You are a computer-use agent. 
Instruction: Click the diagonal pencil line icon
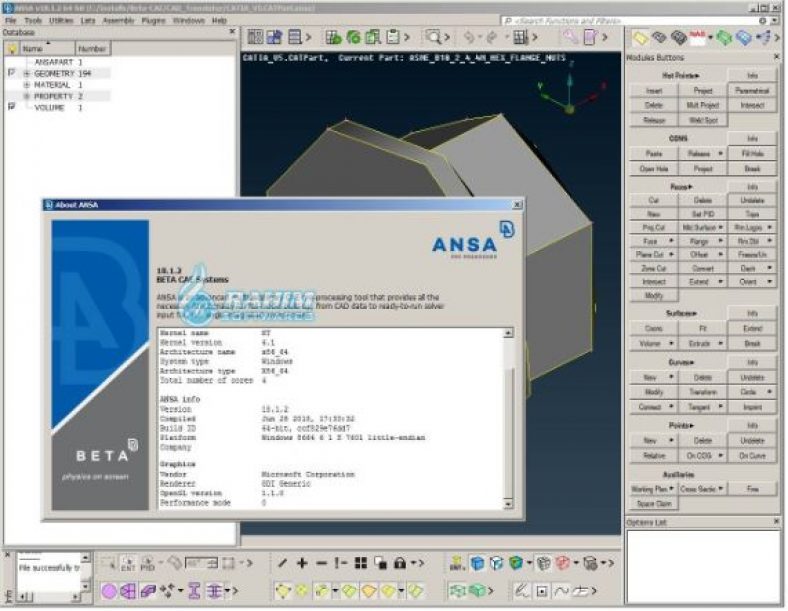tap(282, 563)
